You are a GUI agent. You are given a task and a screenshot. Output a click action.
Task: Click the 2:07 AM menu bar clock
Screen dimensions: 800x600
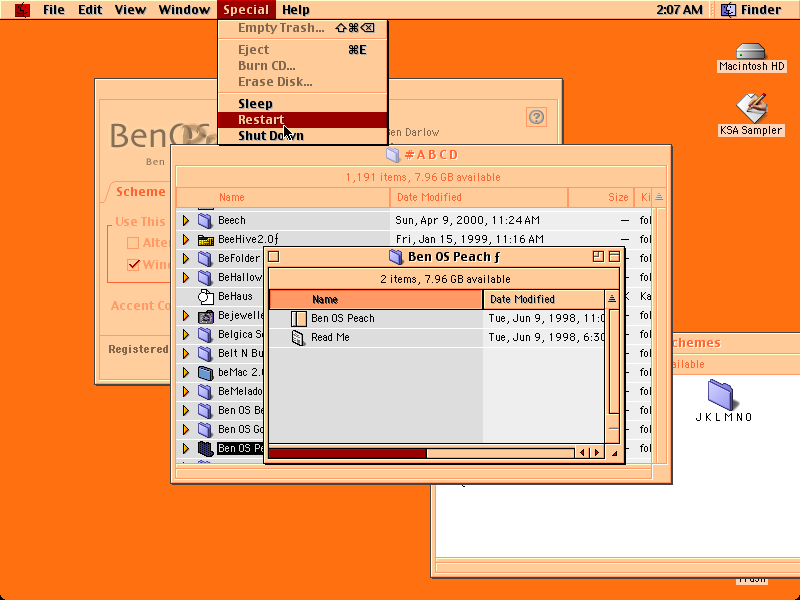click(679, 10)
